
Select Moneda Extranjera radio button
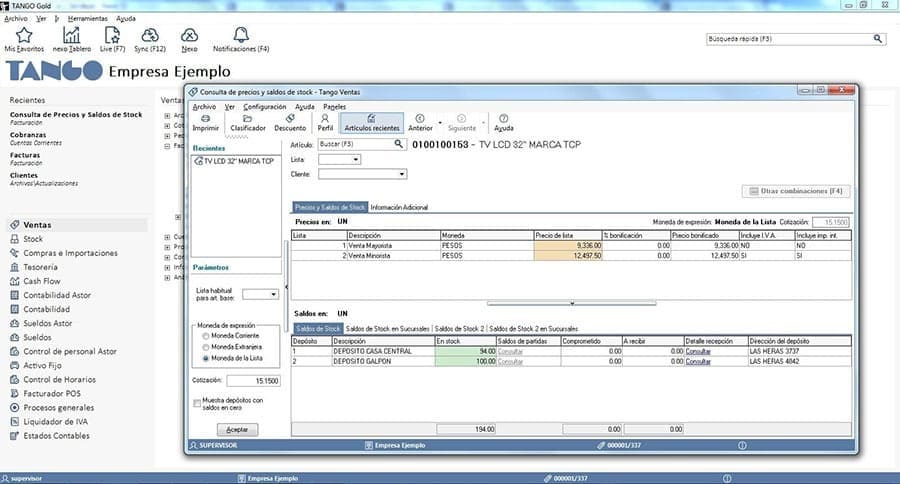click(205, 347)
